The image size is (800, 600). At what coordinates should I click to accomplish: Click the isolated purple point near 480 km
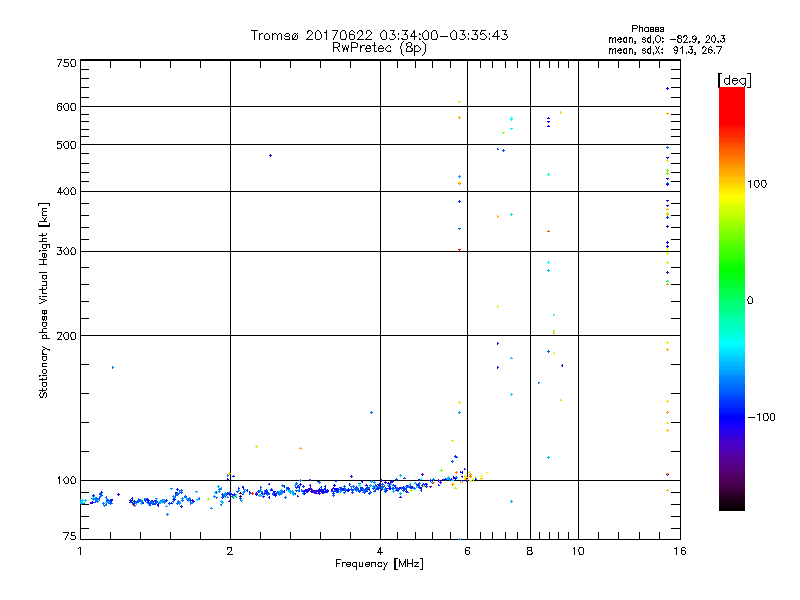[270, 156]
